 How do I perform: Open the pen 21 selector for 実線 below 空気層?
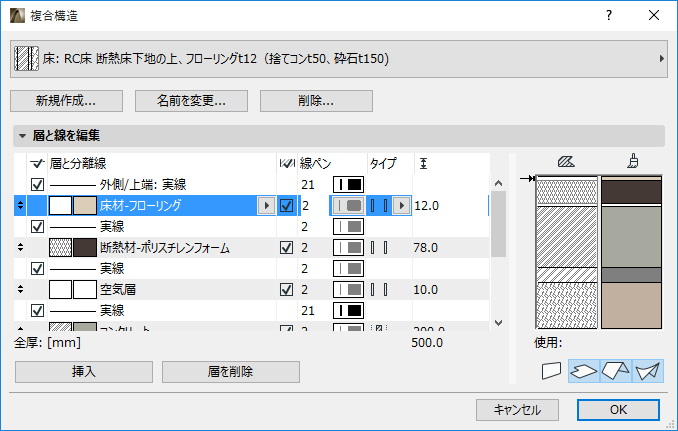pyautogui.click(x=348, y=310)
